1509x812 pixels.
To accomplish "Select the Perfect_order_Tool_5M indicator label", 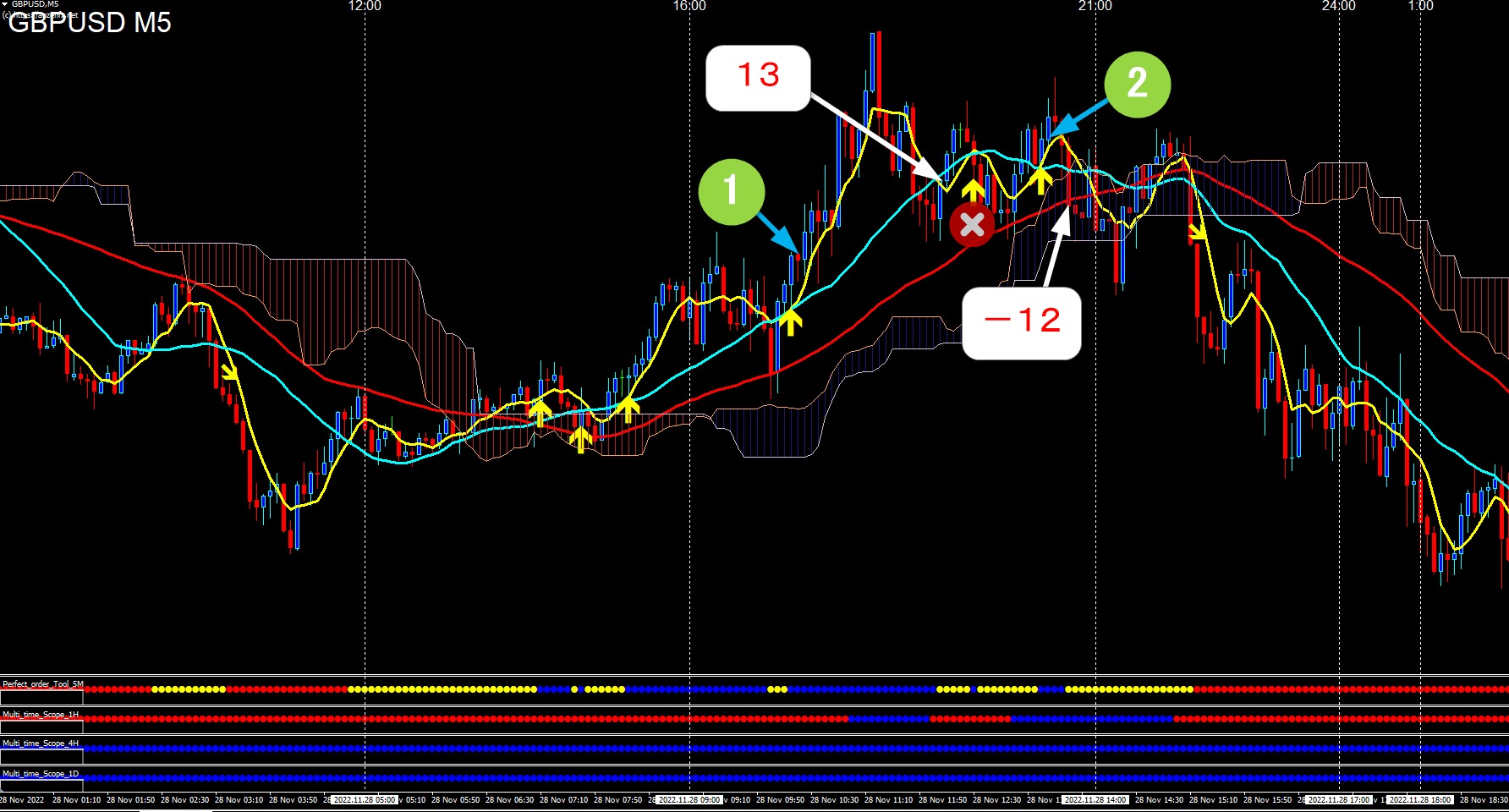I will pyautogui.click(x=43, y=683).
